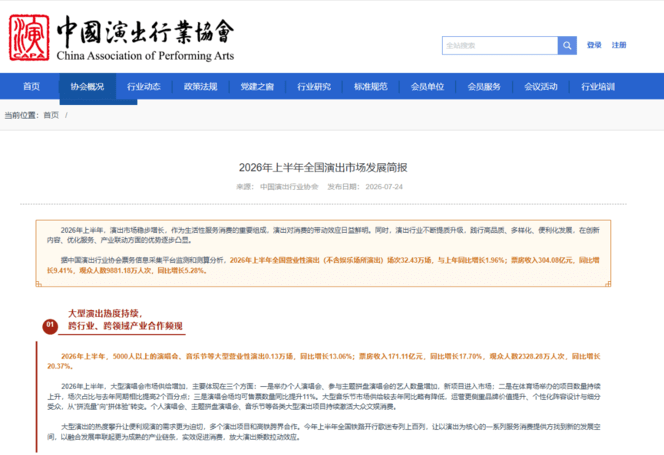
Task: Click the 中国演出行業協會 calligraphy logo text
Action: tap(145, 31)
